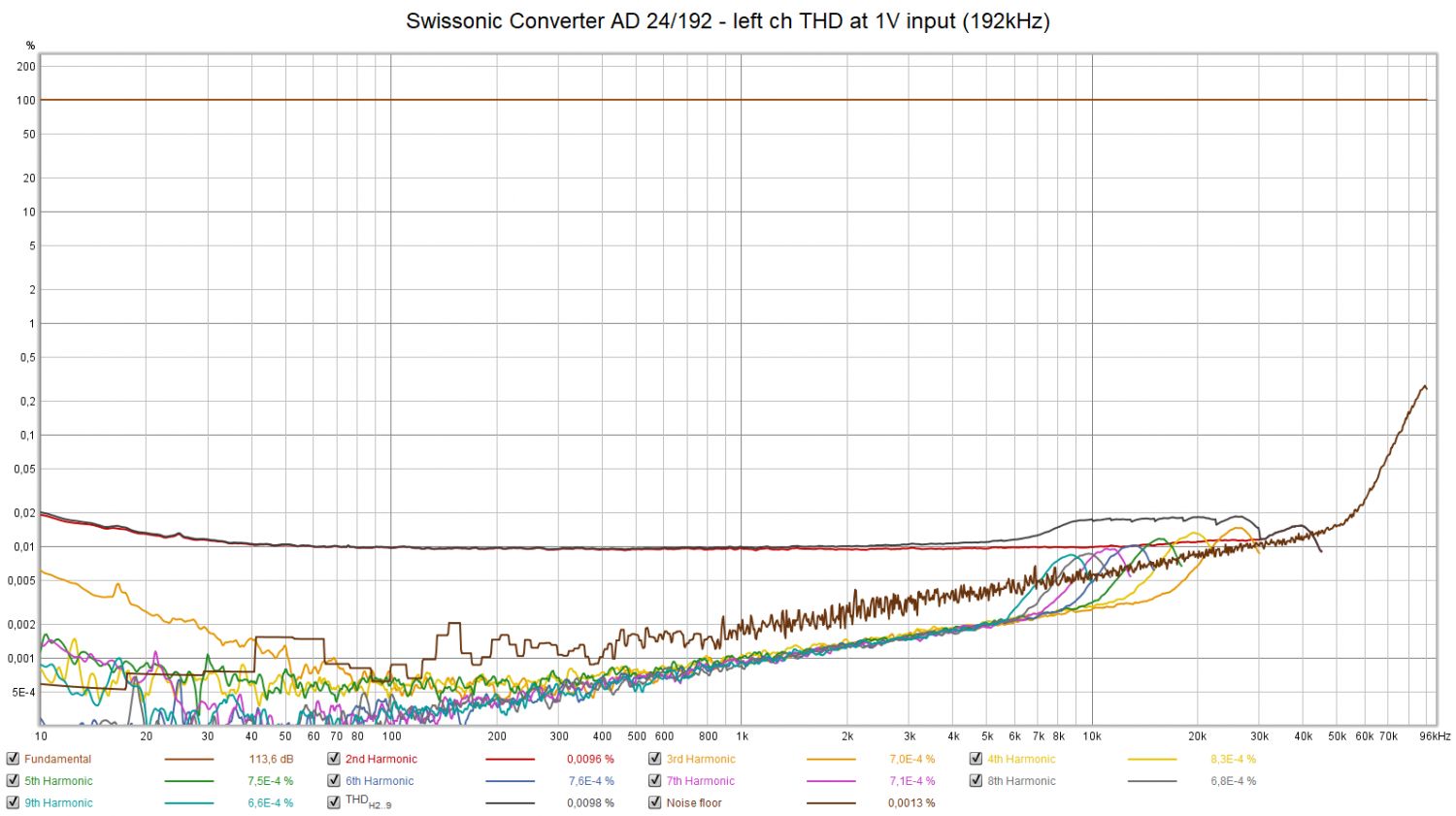Click the 7,5E-4 % 5th Harmonic value
The width and height of the screenshot is (1456, 816).
[x=271, y=780]
